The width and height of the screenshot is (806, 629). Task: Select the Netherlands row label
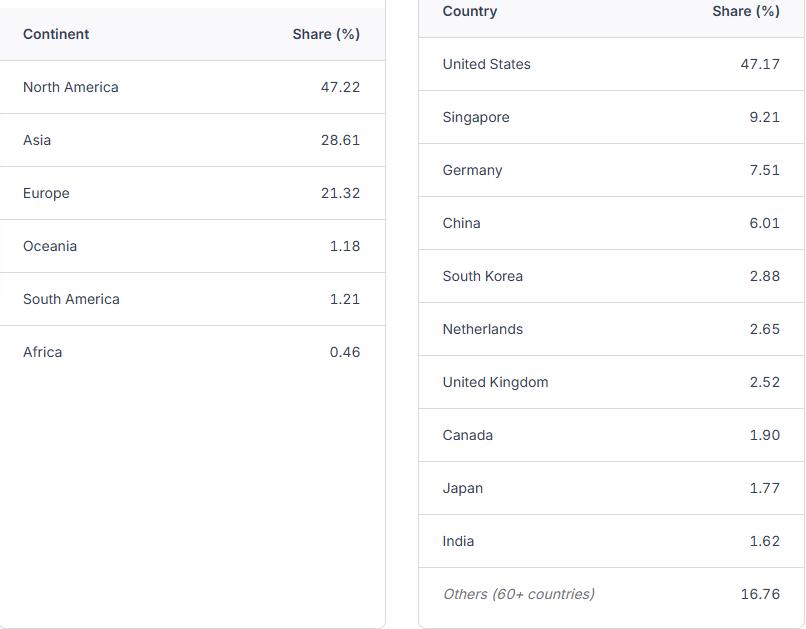[x=482, y=329]
